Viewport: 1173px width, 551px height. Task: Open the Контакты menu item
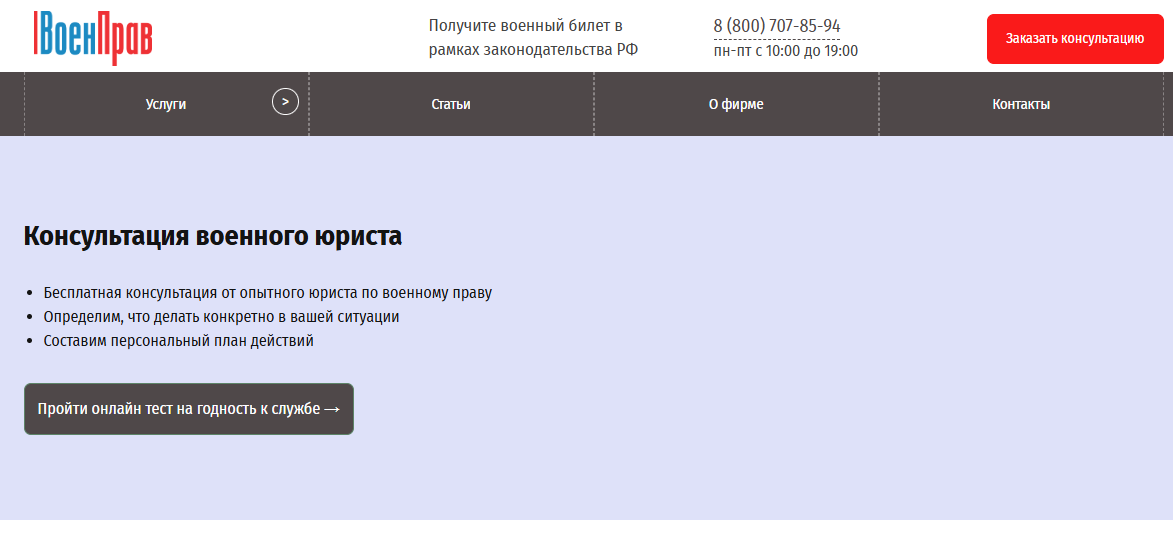coord(1021,104)
